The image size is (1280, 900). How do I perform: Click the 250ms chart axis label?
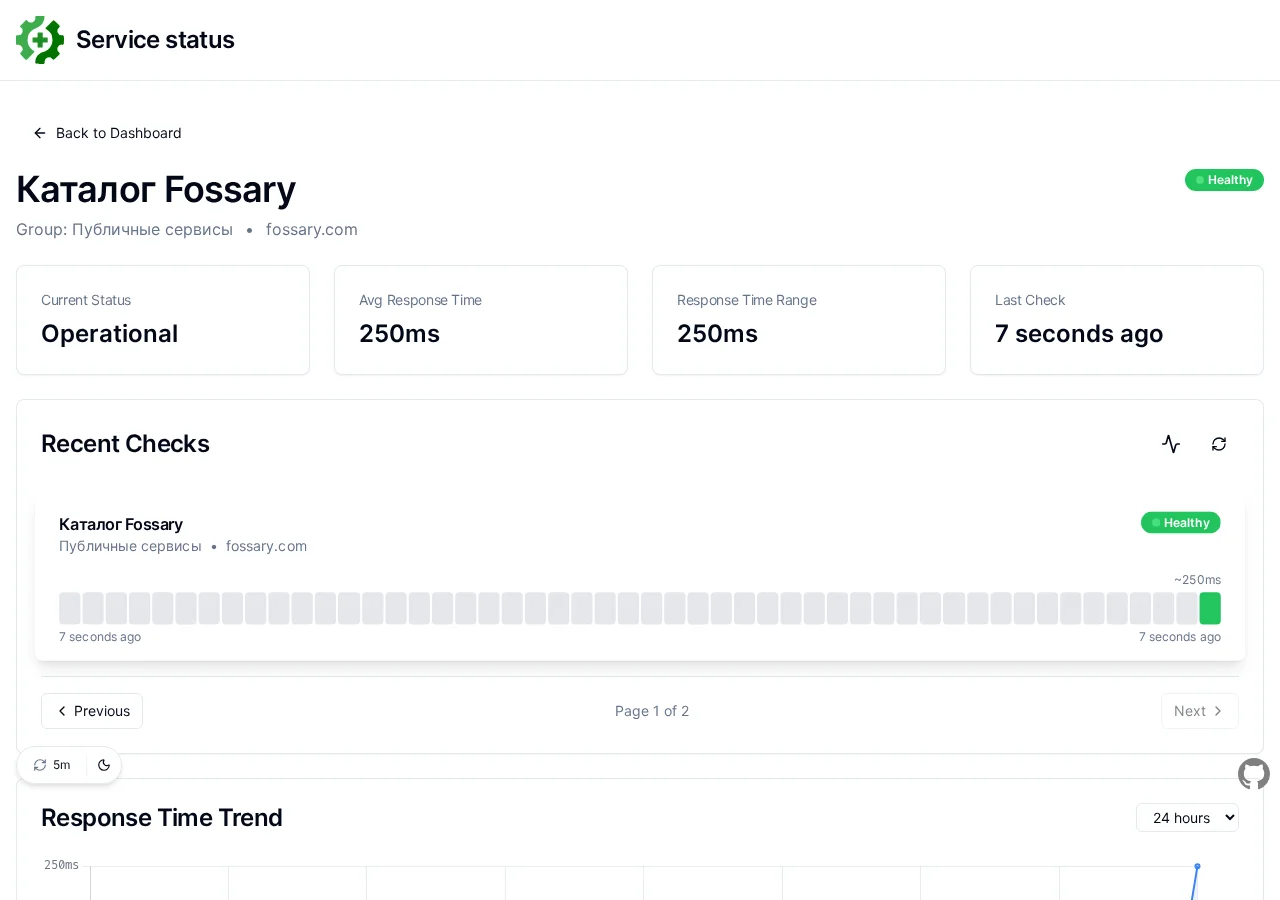click(x=61, y=865)
